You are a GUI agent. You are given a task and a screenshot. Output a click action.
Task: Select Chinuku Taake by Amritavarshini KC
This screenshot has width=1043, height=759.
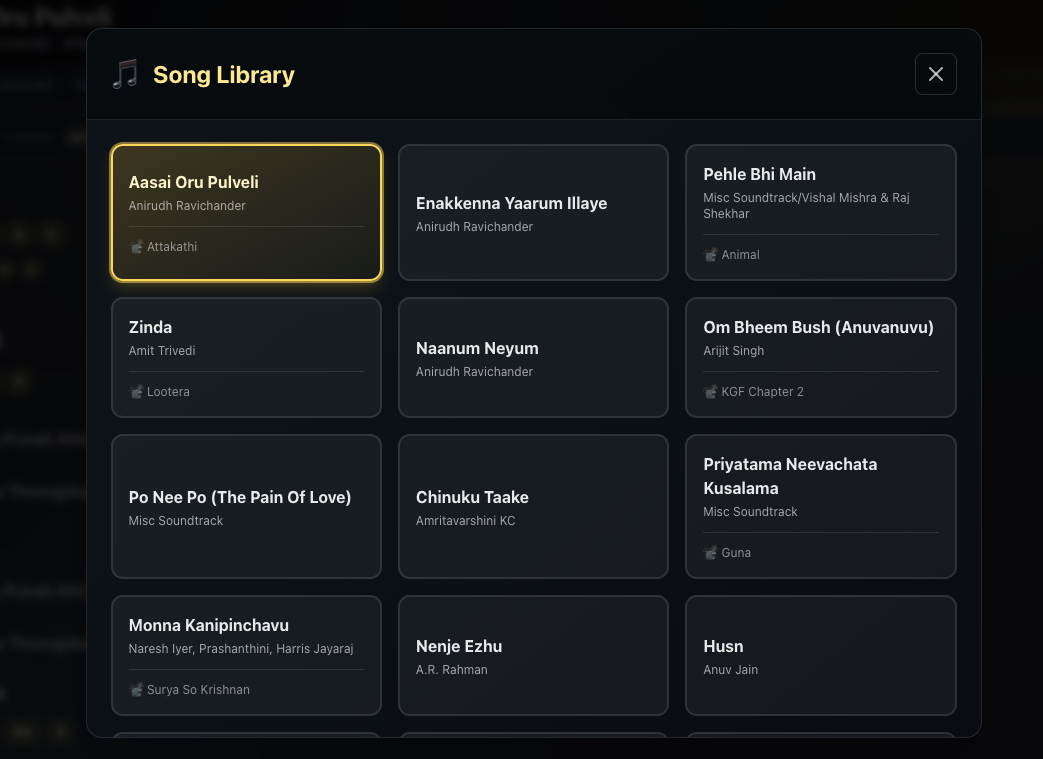[533, 506]
